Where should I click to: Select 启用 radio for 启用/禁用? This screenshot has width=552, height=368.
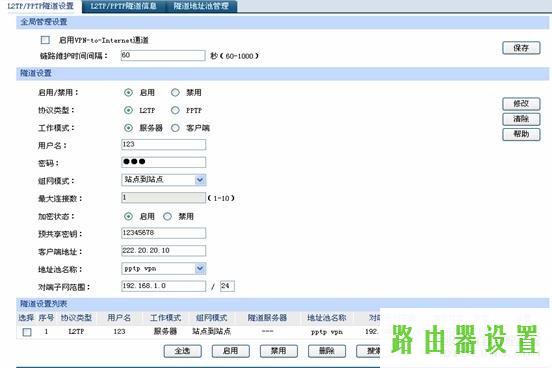pos(128,93)
